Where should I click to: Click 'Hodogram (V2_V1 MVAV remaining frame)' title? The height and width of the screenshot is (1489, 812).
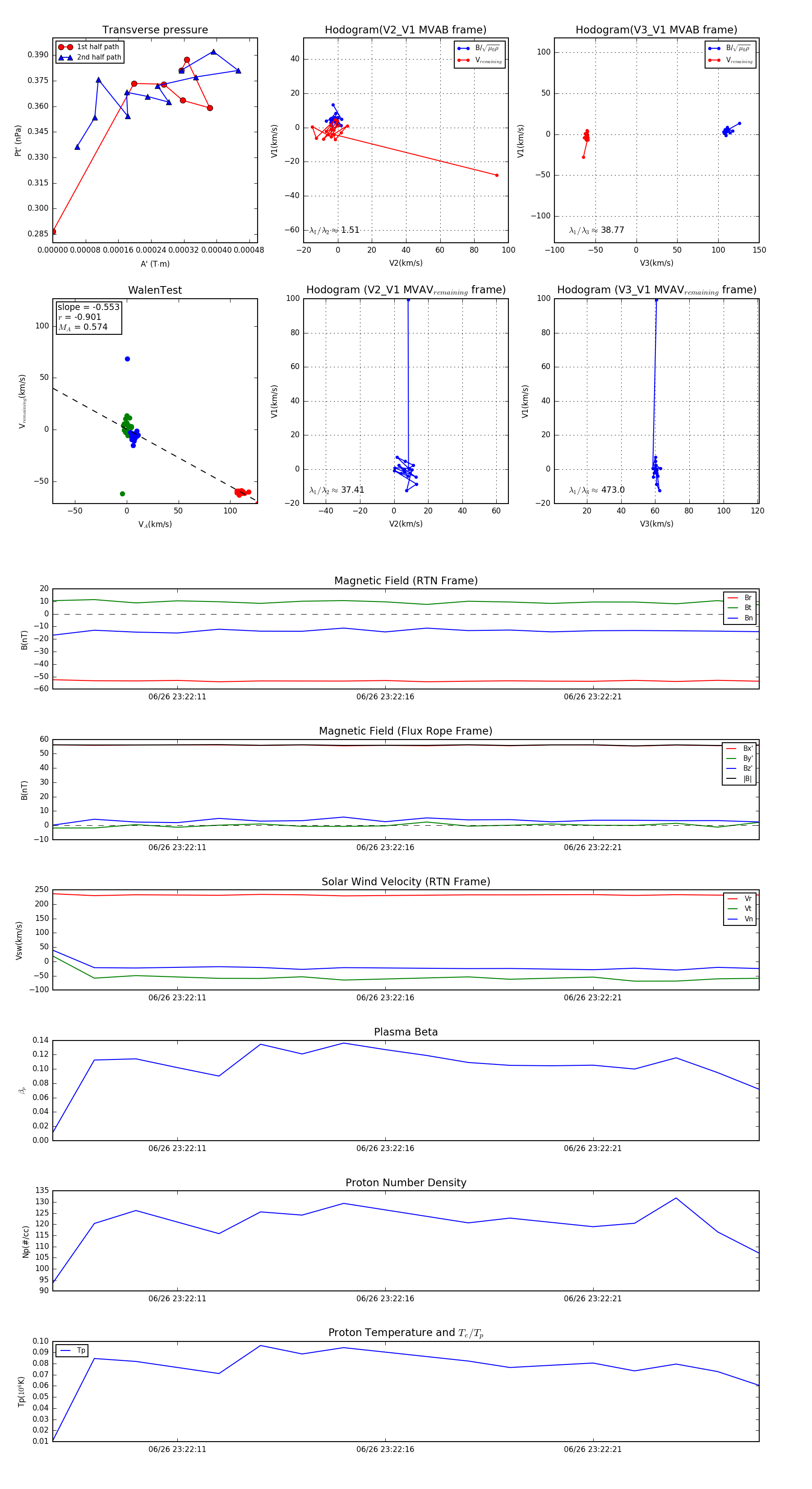406,290
